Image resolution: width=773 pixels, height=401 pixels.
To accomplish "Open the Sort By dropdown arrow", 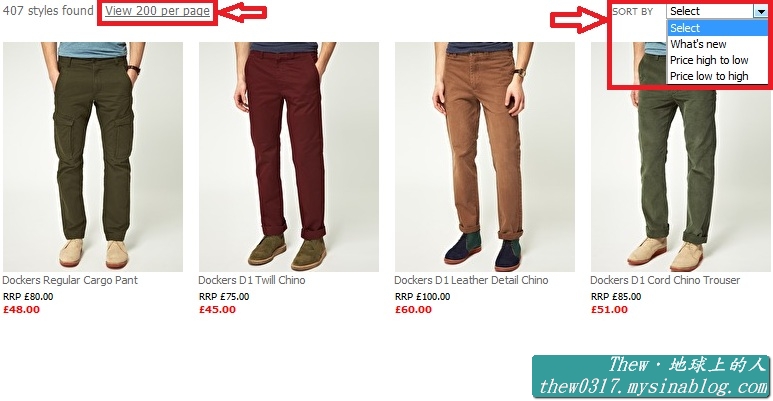I will [x=761, y=11].
